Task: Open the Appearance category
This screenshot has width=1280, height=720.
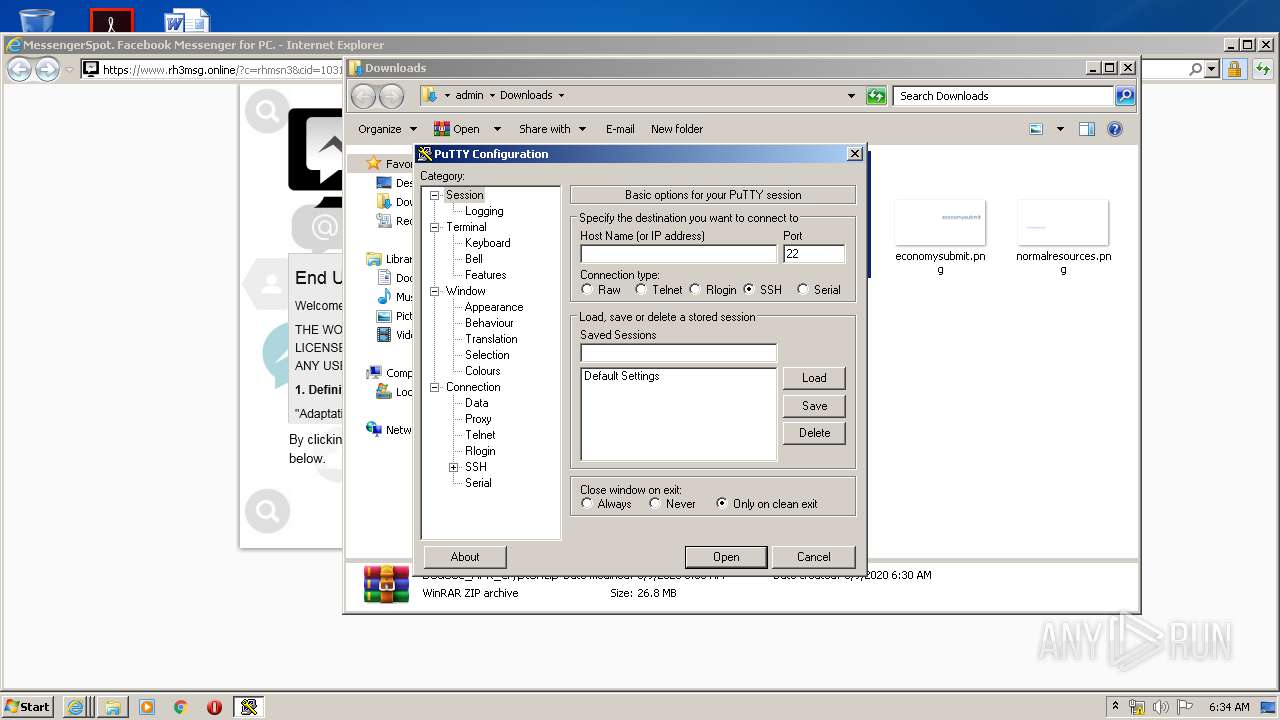Action: pos(494,307)
